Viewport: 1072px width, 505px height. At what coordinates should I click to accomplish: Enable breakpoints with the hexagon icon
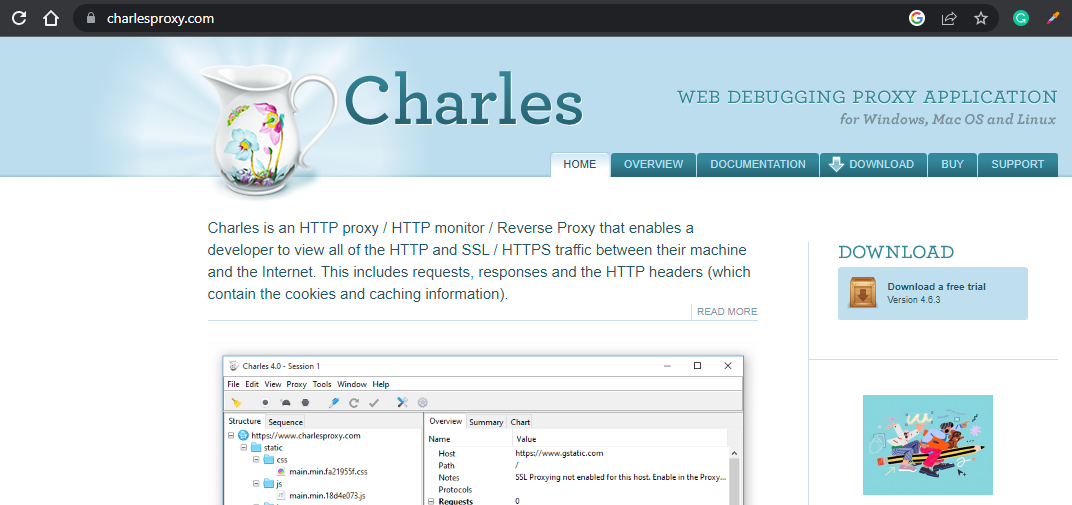306,402
